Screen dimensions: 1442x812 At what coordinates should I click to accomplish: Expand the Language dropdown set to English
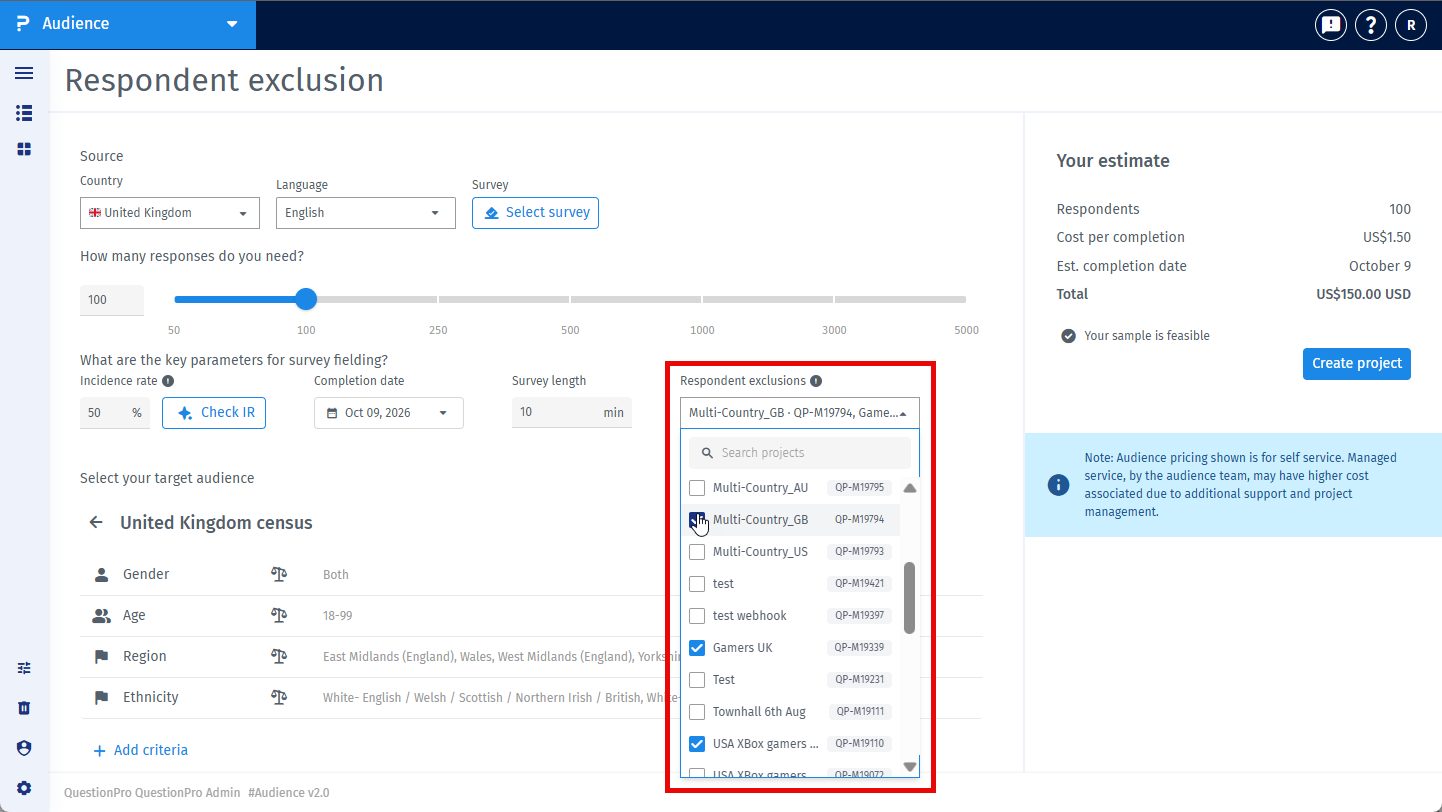366,213
